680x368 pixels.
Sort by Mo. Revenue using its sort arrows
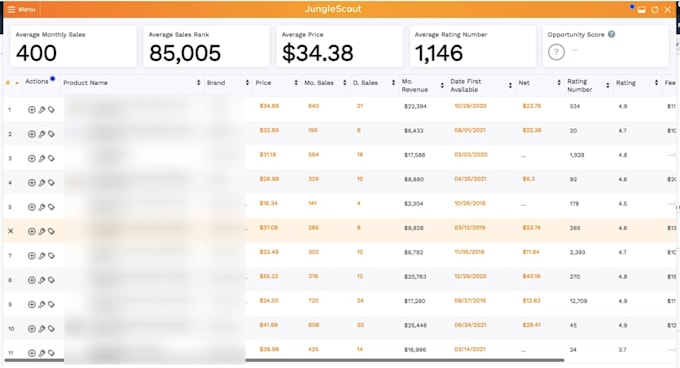(442, 85)
